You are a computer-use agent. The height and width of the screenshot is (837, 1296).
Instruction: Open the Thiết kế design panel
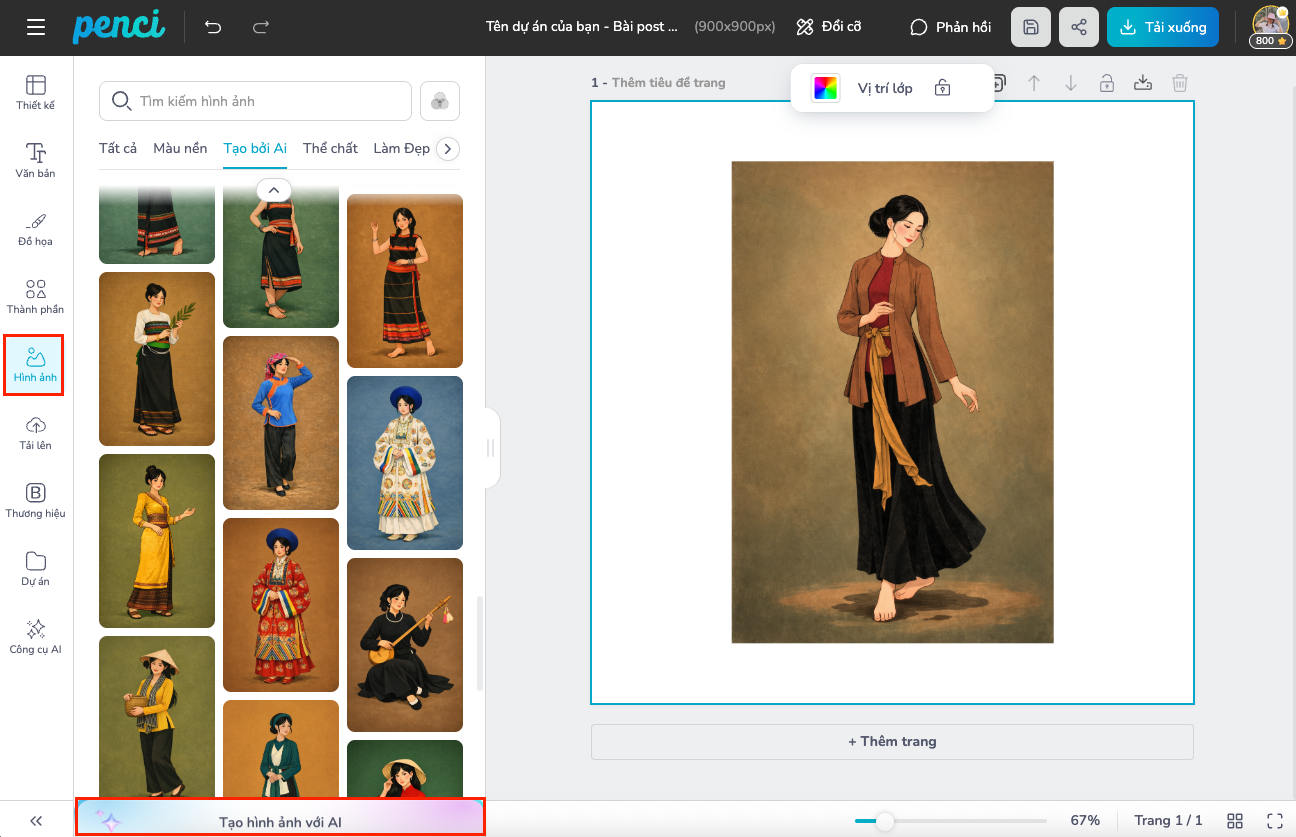[x=36, y=92]
